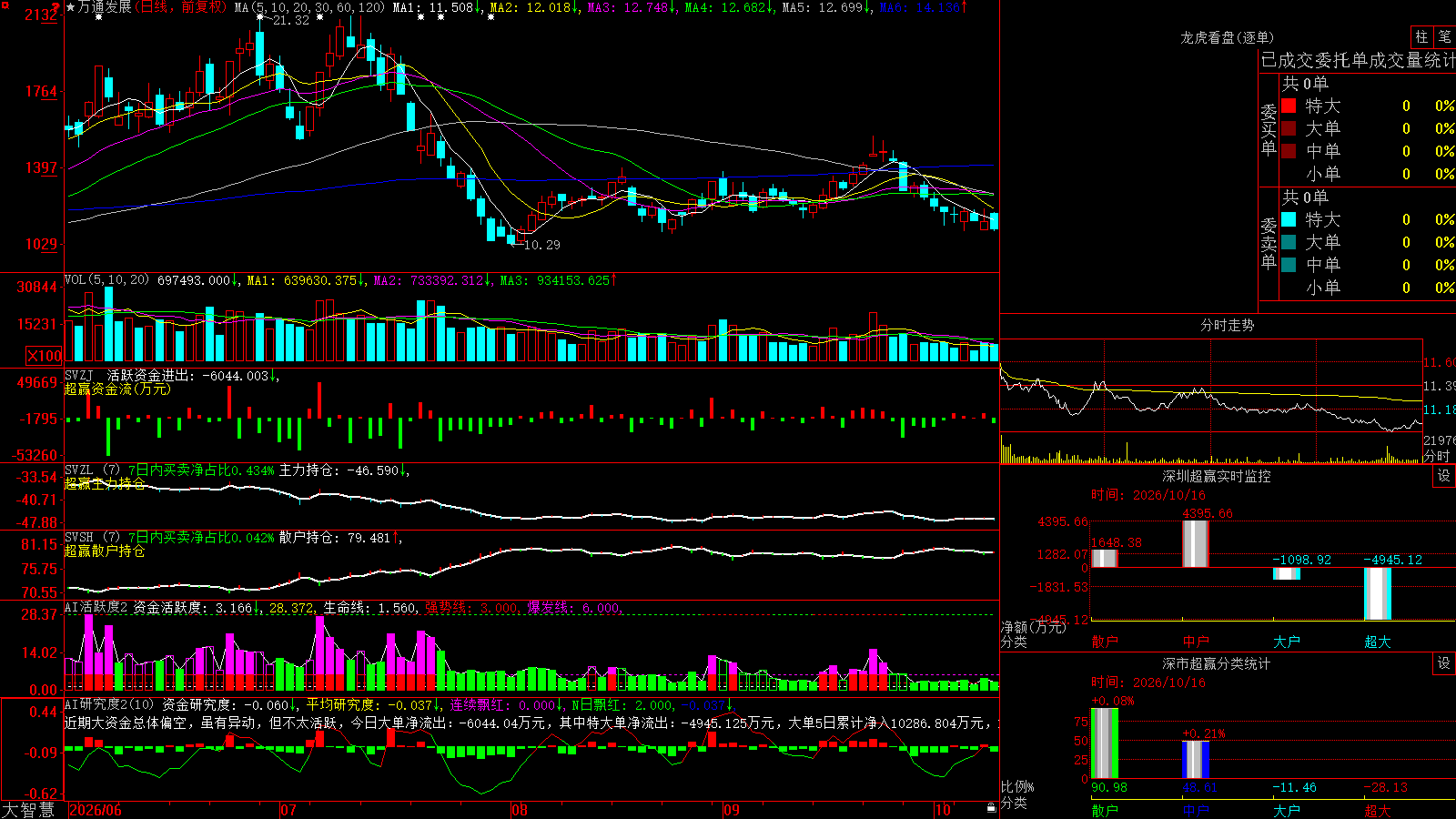Click the 07 month marker on date axis

288,810
